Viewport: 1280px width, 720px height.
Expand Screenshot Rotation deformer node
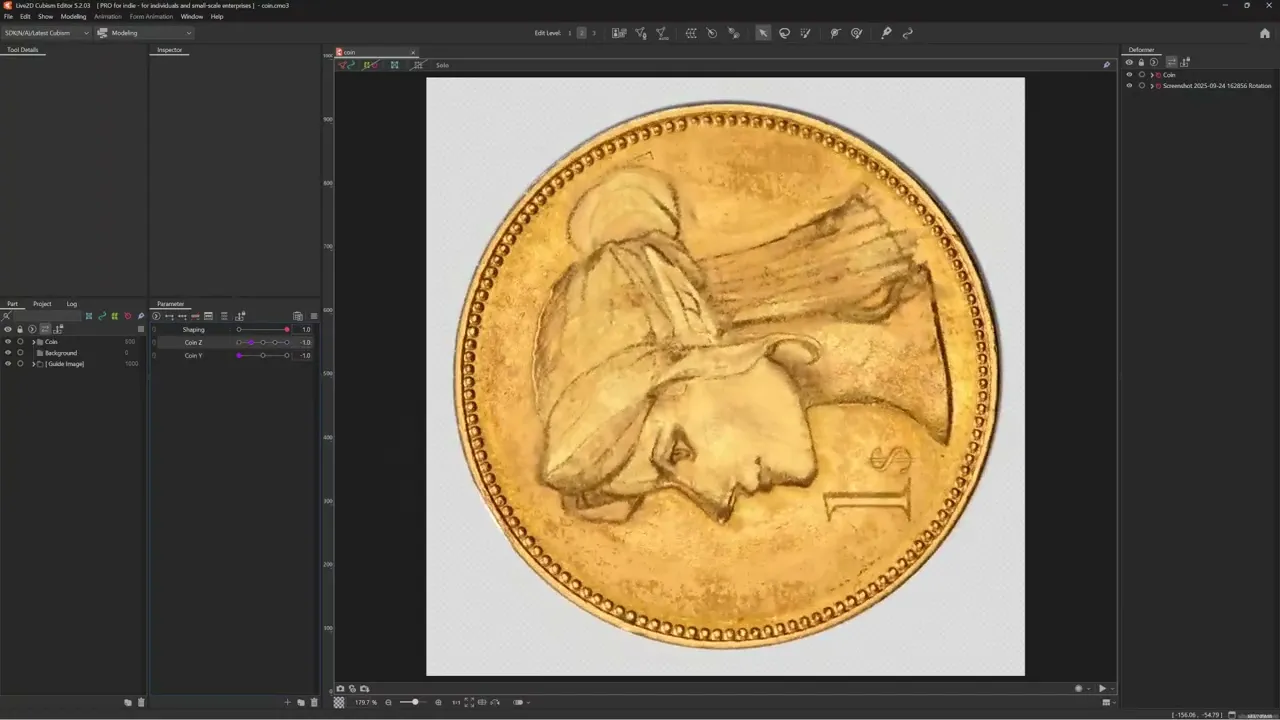[1152, 86]
